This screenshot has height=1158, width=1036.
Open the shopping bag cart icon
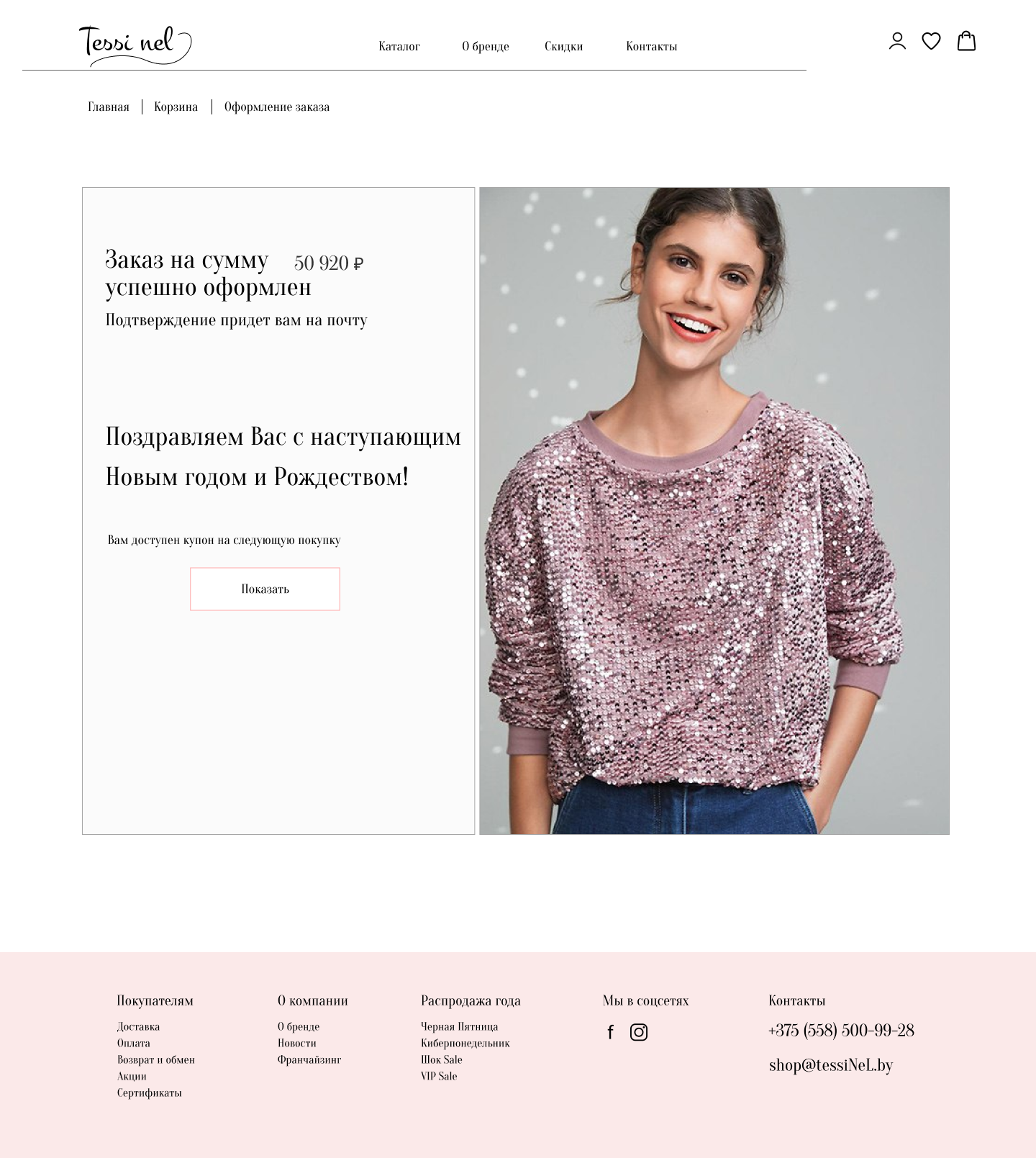[966, 41]
